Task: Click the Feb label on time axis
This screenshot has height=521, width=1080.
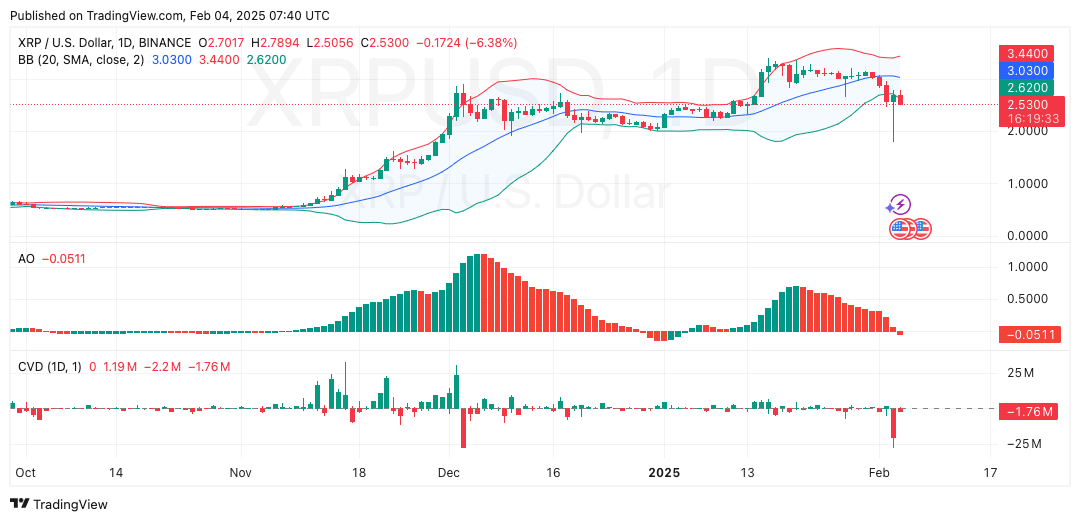Action: tap(879, 472)
